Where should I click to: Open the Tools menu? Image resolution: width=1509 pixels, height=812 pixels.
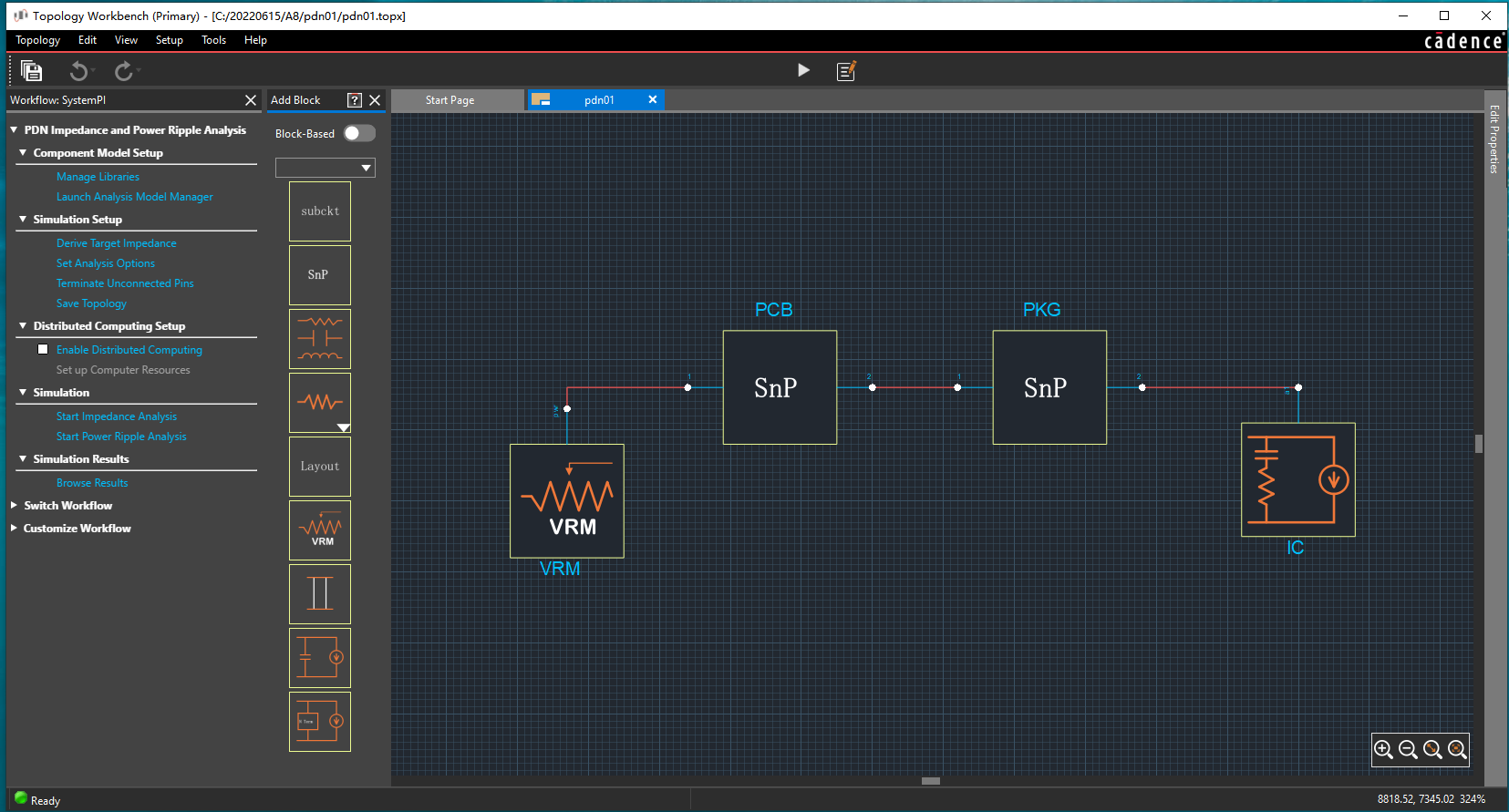point(214,40)
